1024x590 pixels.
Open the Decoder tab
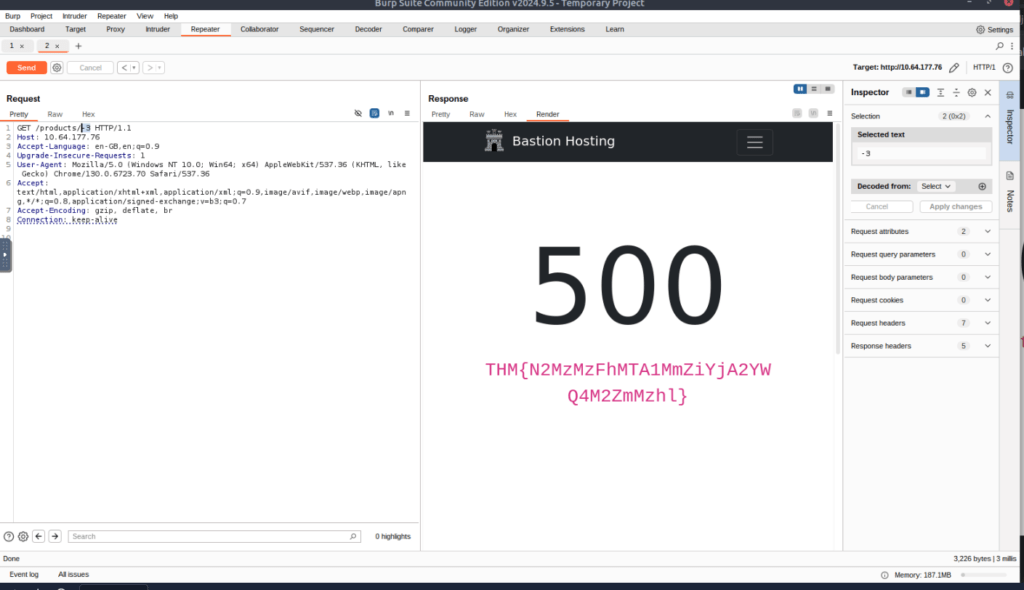click(368, 29)
